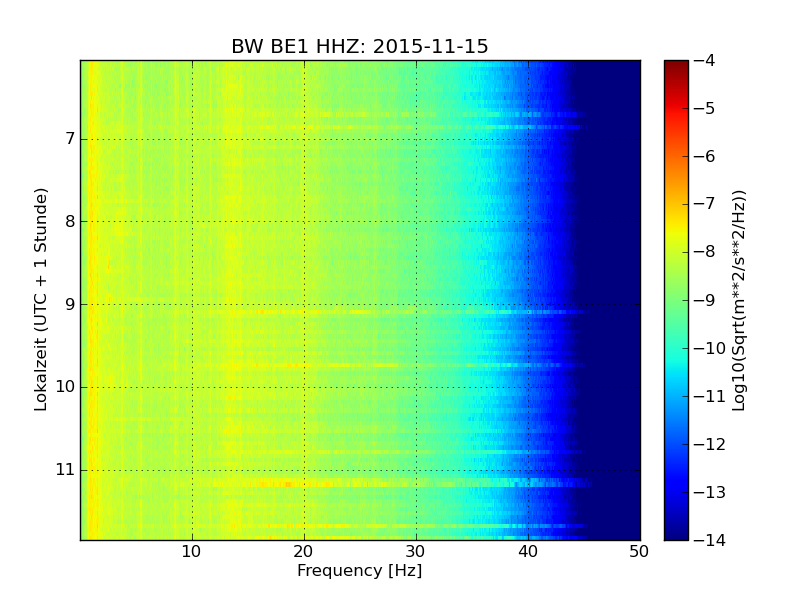This screenshot has height=600, width=800.
Task: Click the colorbar tick label '−9'
Action: pyautogui.click(x=704, y=300)
